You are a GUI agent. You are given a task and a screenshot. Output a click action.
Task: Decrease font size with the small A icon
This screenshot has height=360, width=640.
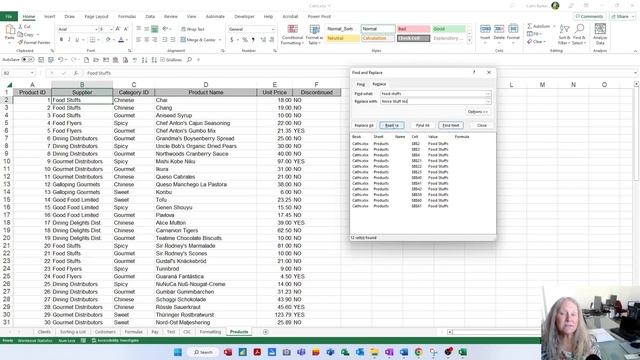(126, 29)
